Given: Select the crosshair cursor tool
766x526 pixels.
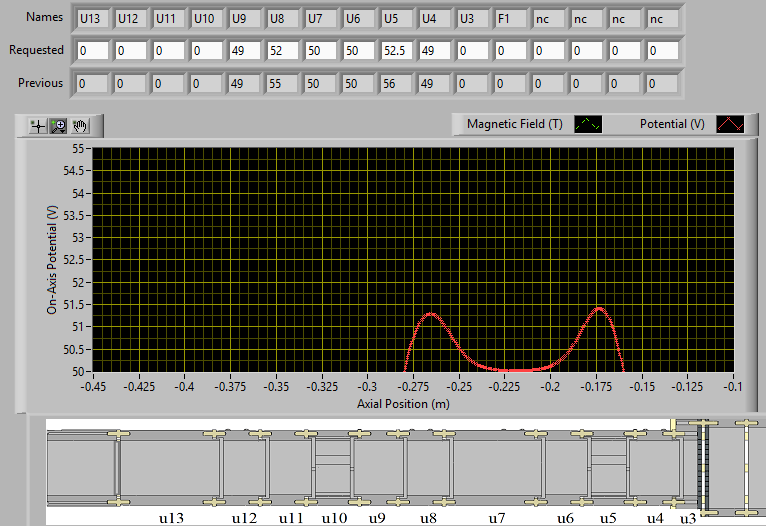Looking at the screenshot, I should click(38, 126).
